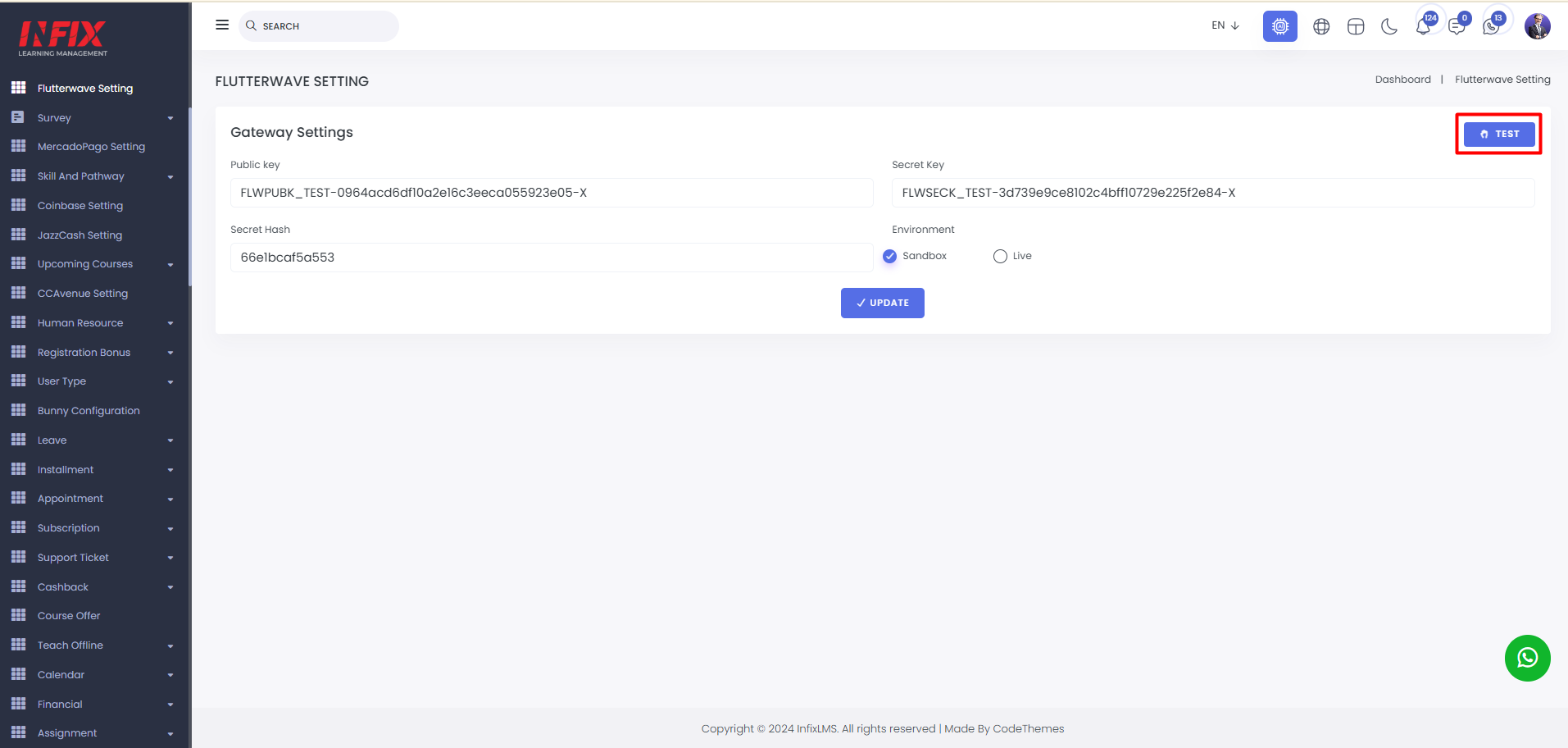Click Flutterwave Setting breadcrumb
The height and width of the screenshot is (748, 1568).
[x=1502, y=80]
